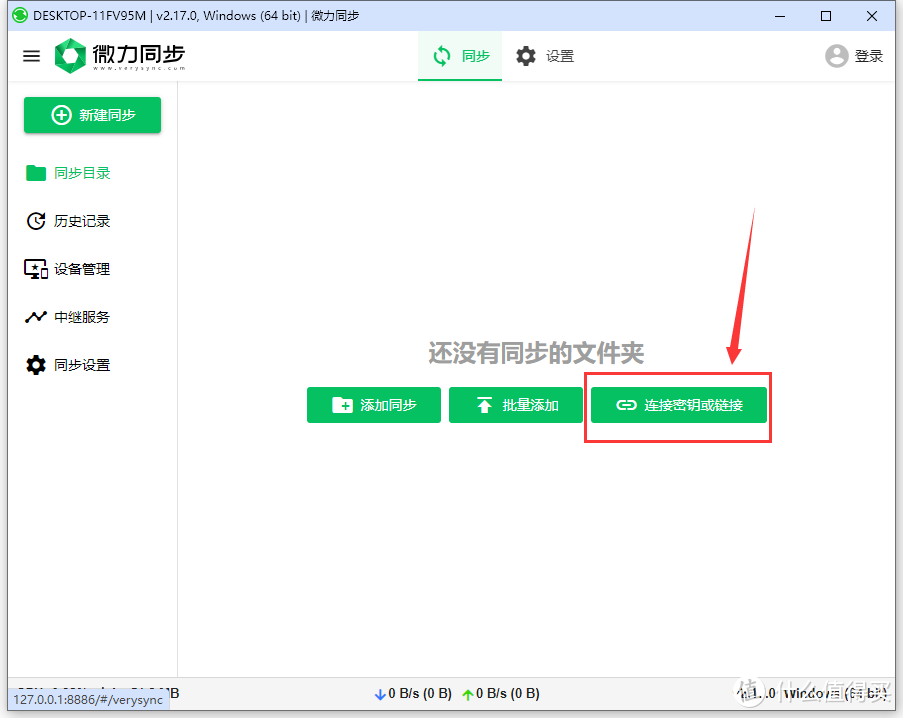Click the gear icon on 设置 tab
Screen dimensions: 903x718
526,56
